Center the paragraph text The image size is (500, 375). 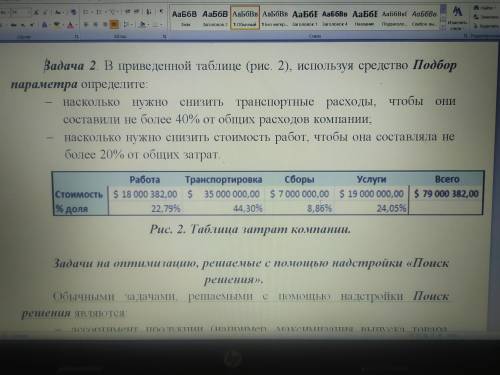click(x=95, y=24)
